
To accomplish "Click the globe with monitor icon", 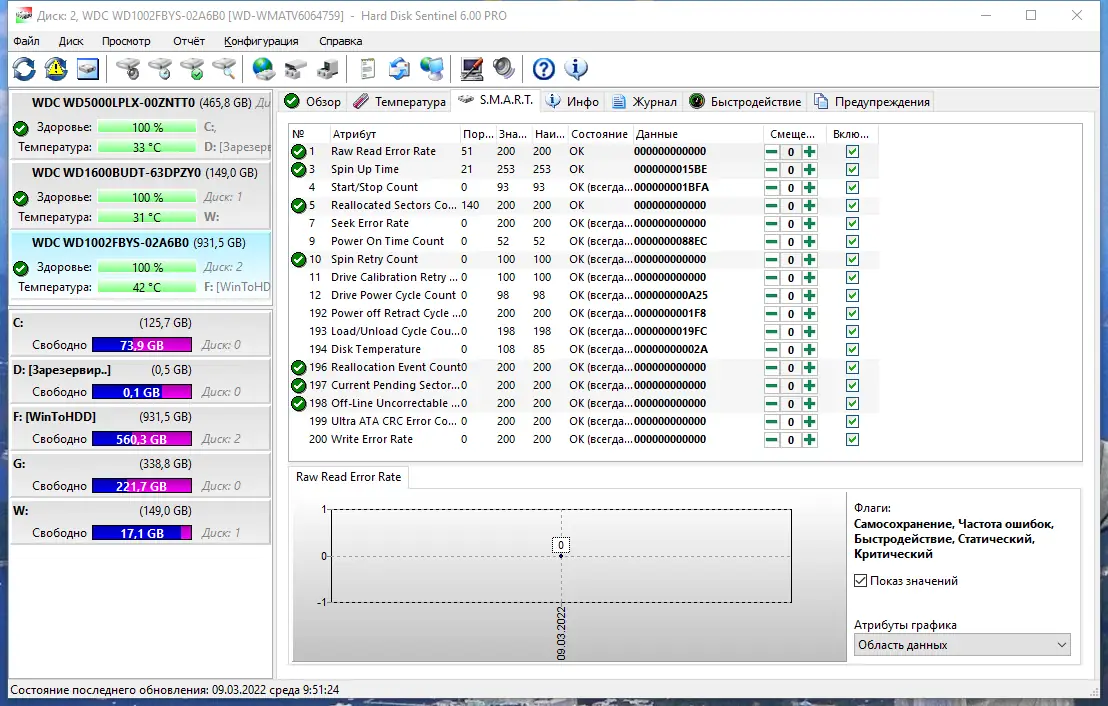I will [x=432, y=69].
